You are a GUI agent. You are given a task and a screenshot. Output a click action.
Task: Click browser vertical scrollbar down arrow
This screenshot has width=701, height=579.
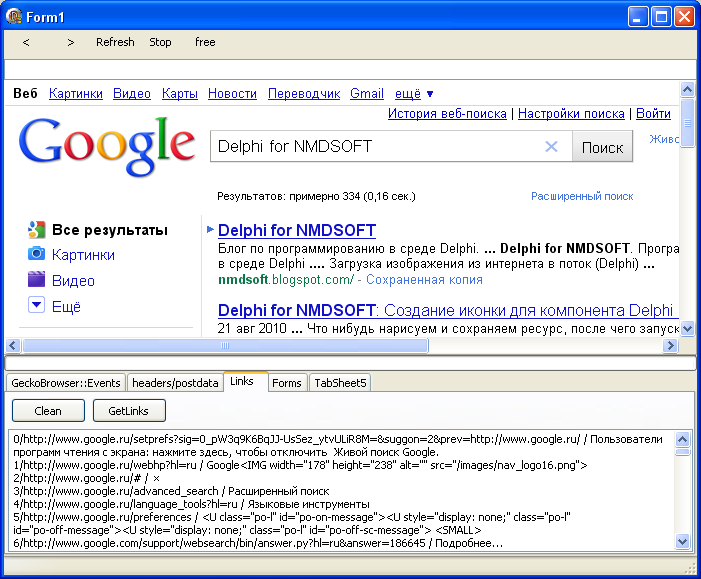[687, 329]
